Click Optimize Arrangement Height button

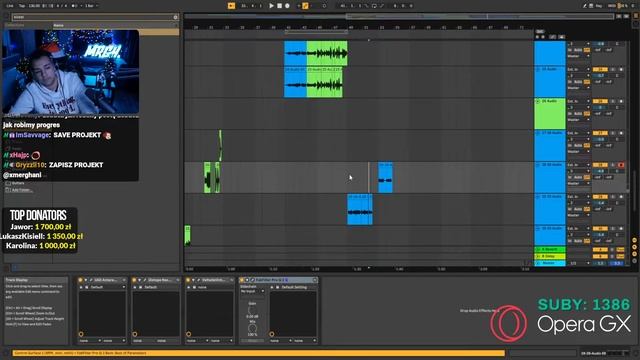(619, 16)
